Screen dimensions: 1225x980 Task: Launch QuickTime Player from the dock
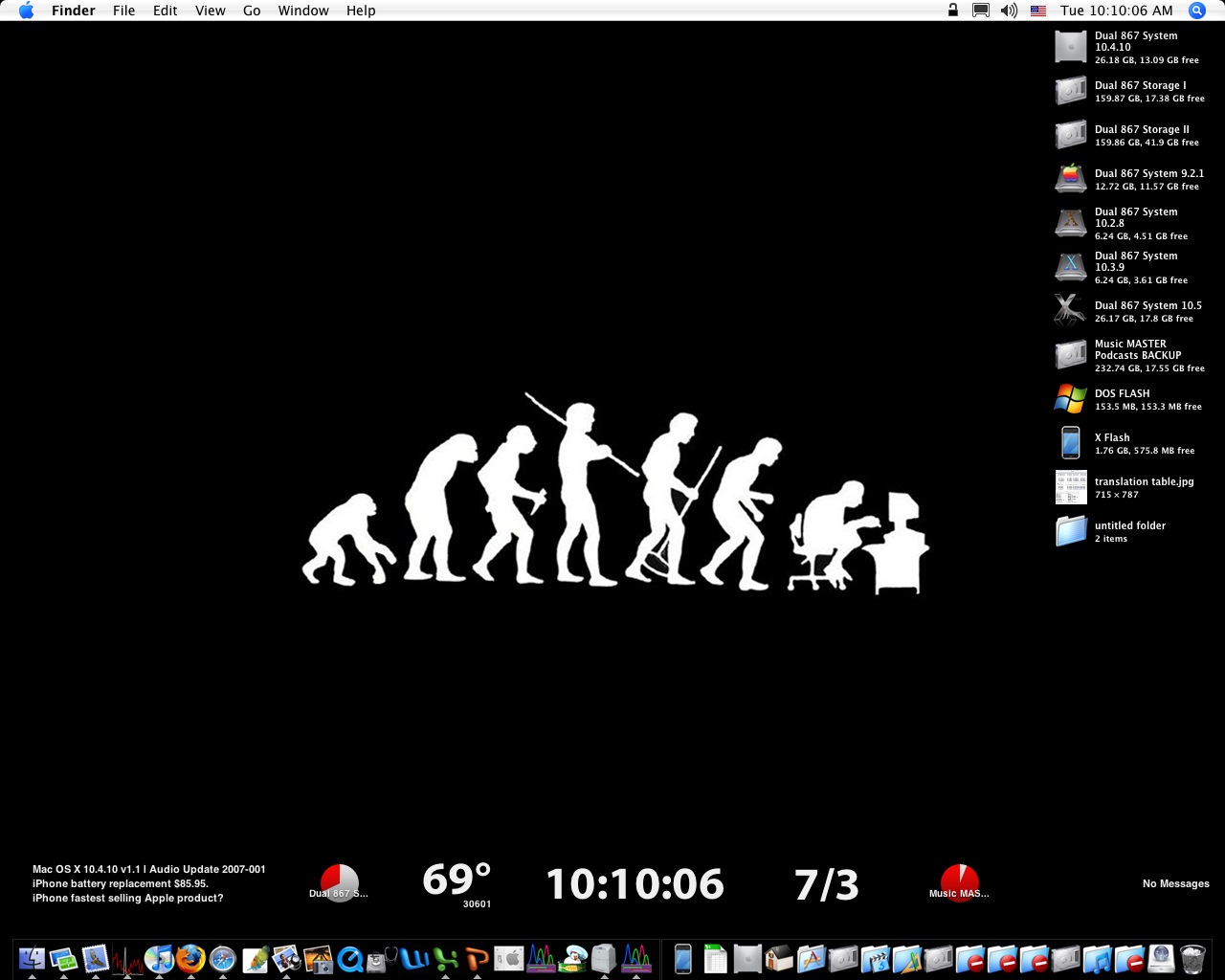coord(350,958)
